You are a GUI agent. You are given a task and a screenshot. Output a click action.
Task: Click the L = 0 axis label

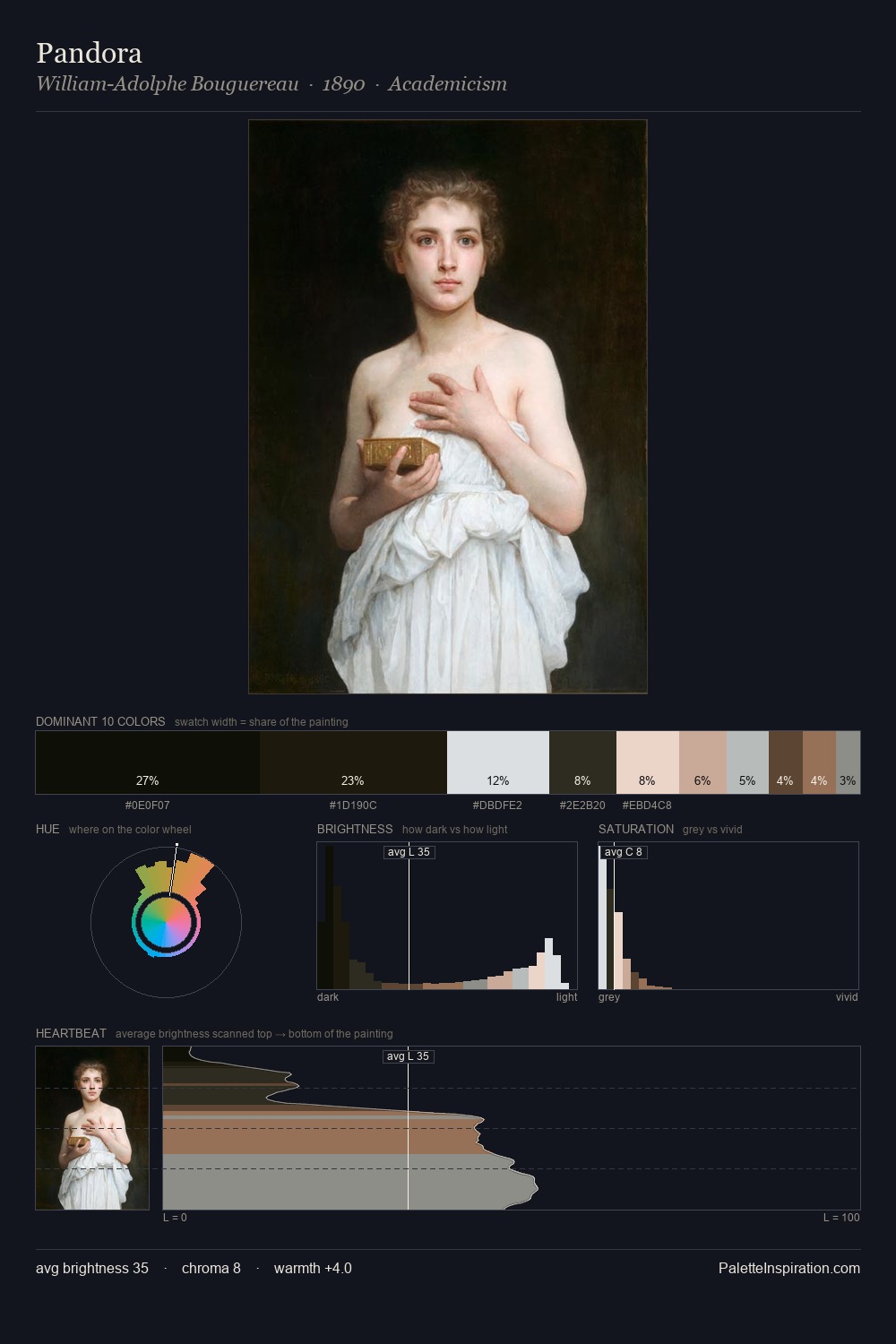175,1218
